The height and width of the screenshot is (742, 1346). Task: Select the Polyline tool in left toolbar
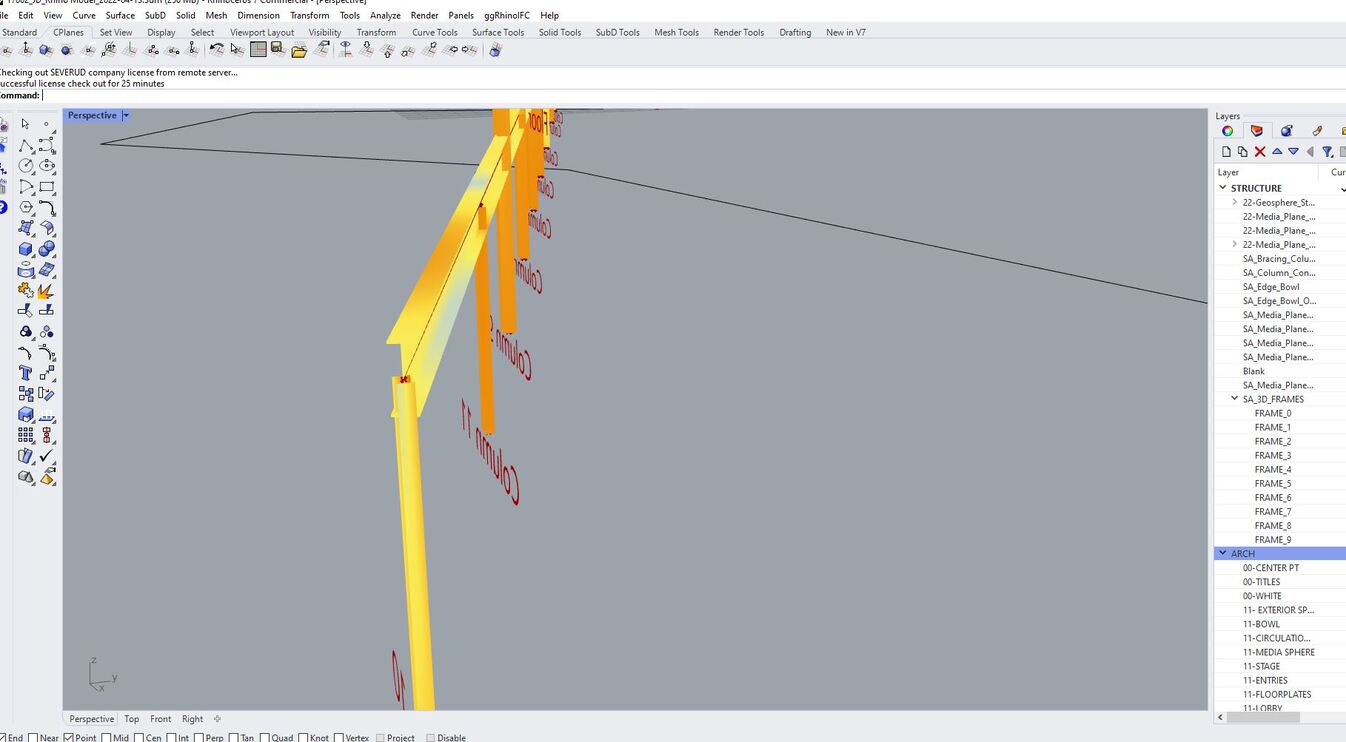(x=26, y=146)
